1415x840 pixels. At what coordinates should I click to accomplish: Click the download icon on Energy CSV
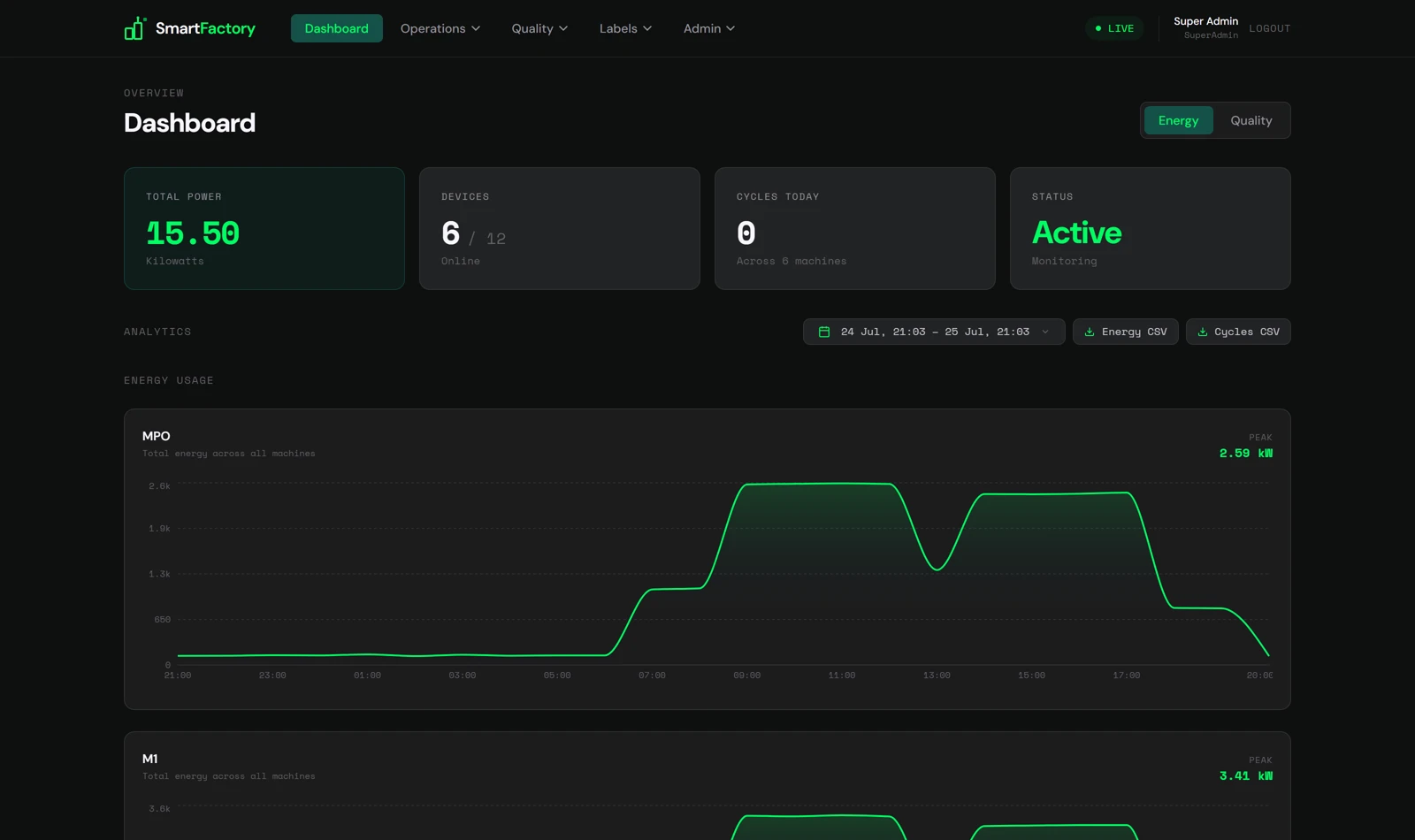pos(1090,332)
